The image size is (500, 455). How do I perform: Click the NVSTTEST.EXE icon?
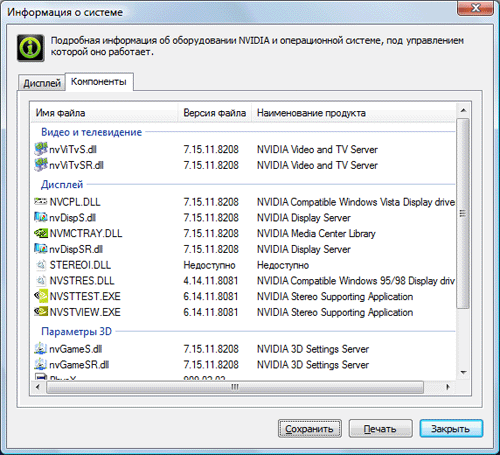click(x=41, y=296)
